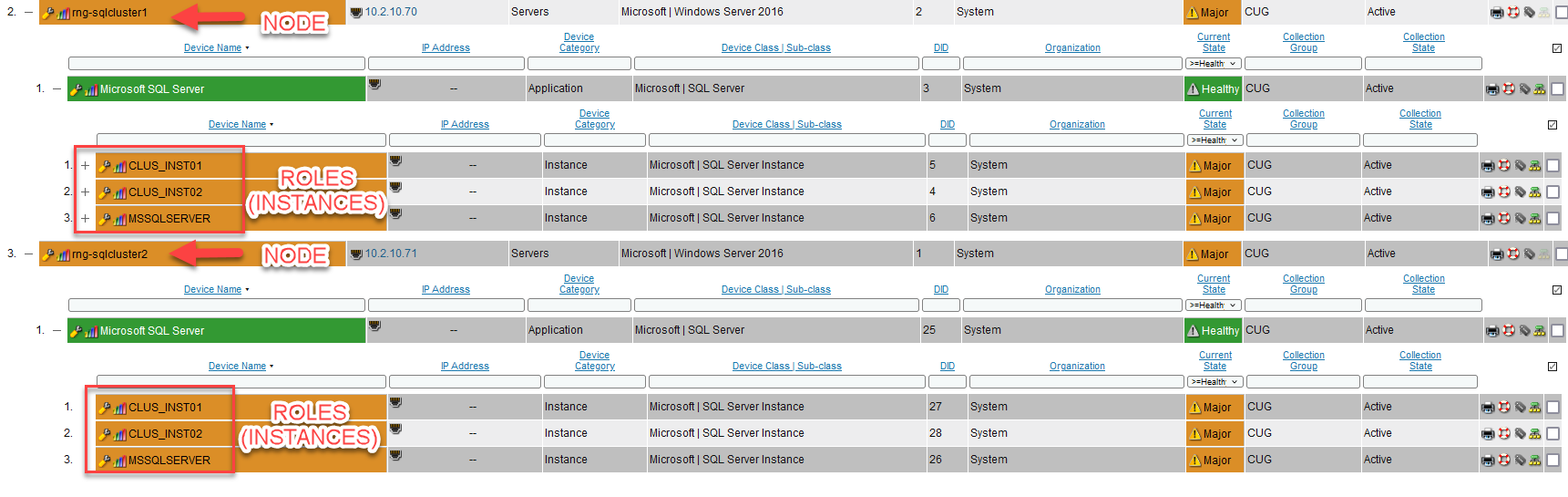The width and height of the screenshot is (1568, 497).
Task: Select the checkbox for Microsoft SQL Server DID 3
Action: pyautogui.click(x=1557, y=89)
